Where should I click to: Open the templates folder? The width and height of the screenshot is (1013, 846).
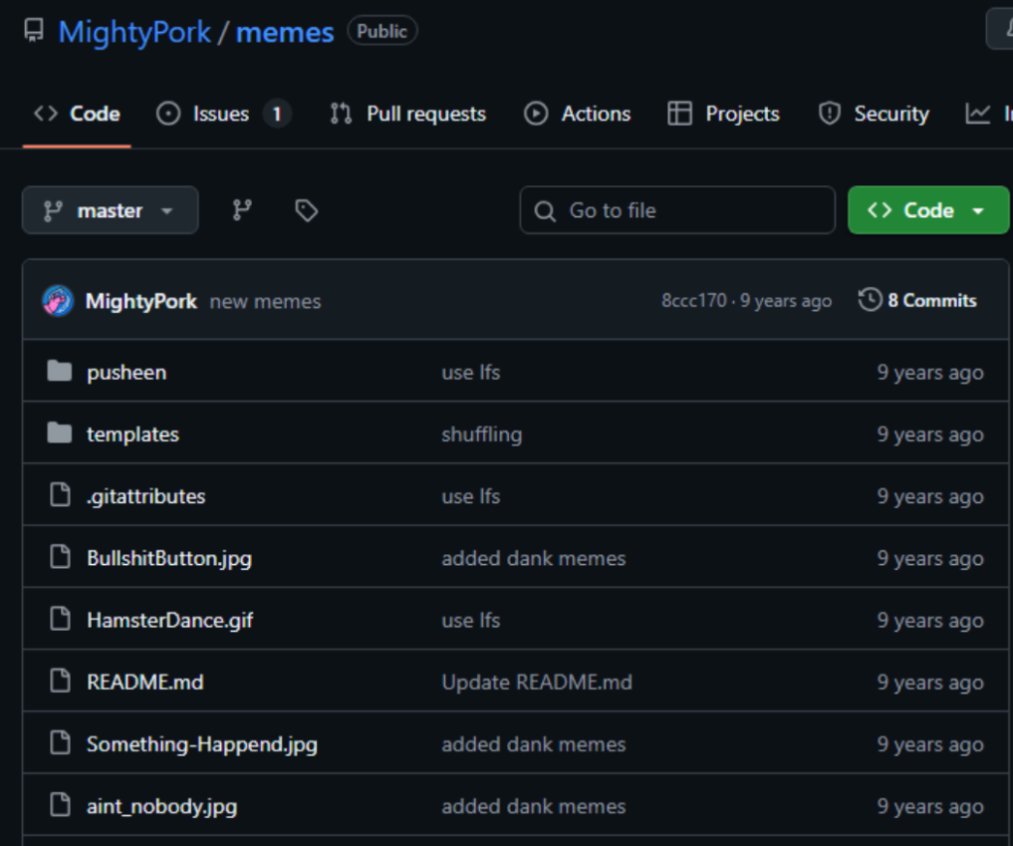tap(132, 434)
